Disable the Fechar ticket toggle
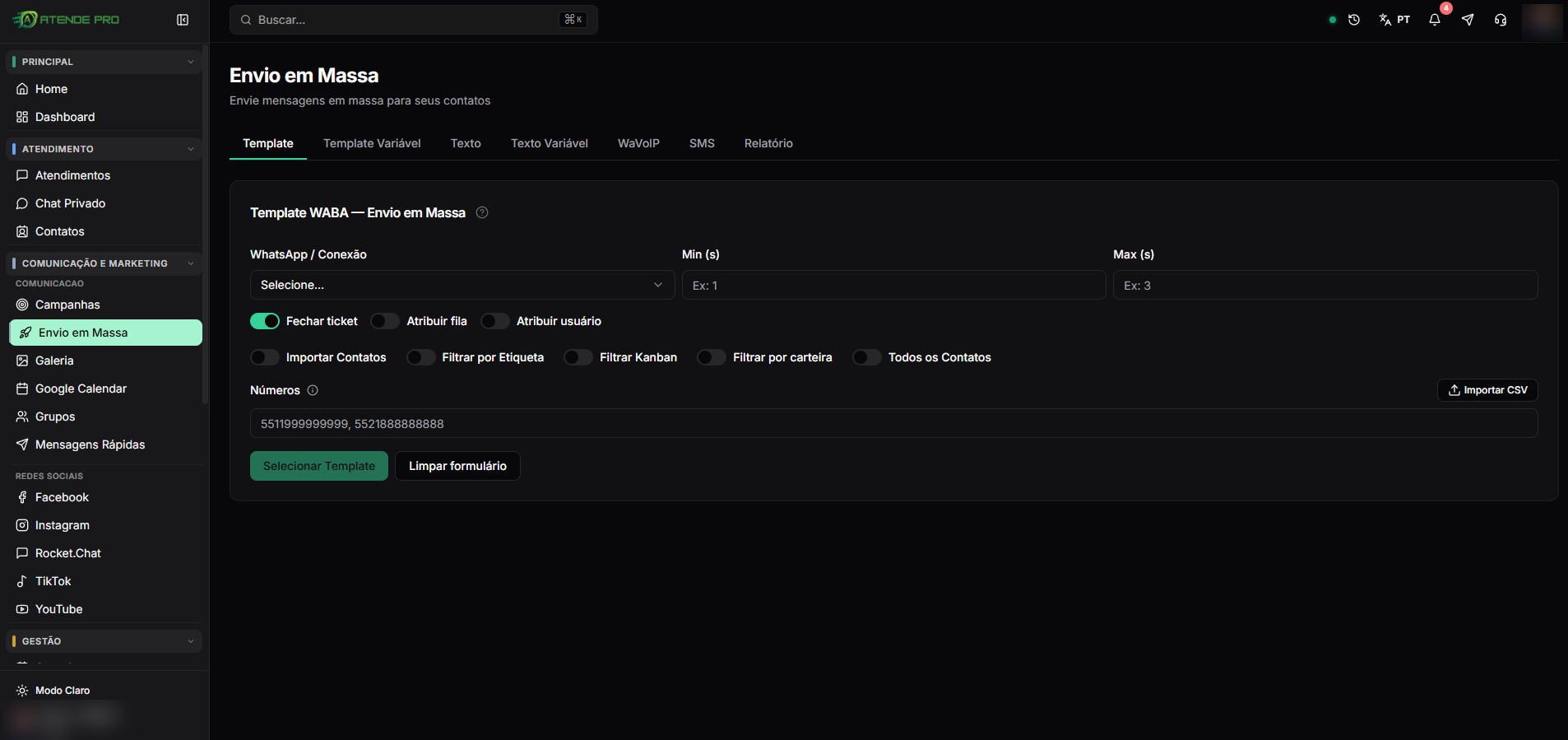The image size is (1568, 740). point(265,321)
